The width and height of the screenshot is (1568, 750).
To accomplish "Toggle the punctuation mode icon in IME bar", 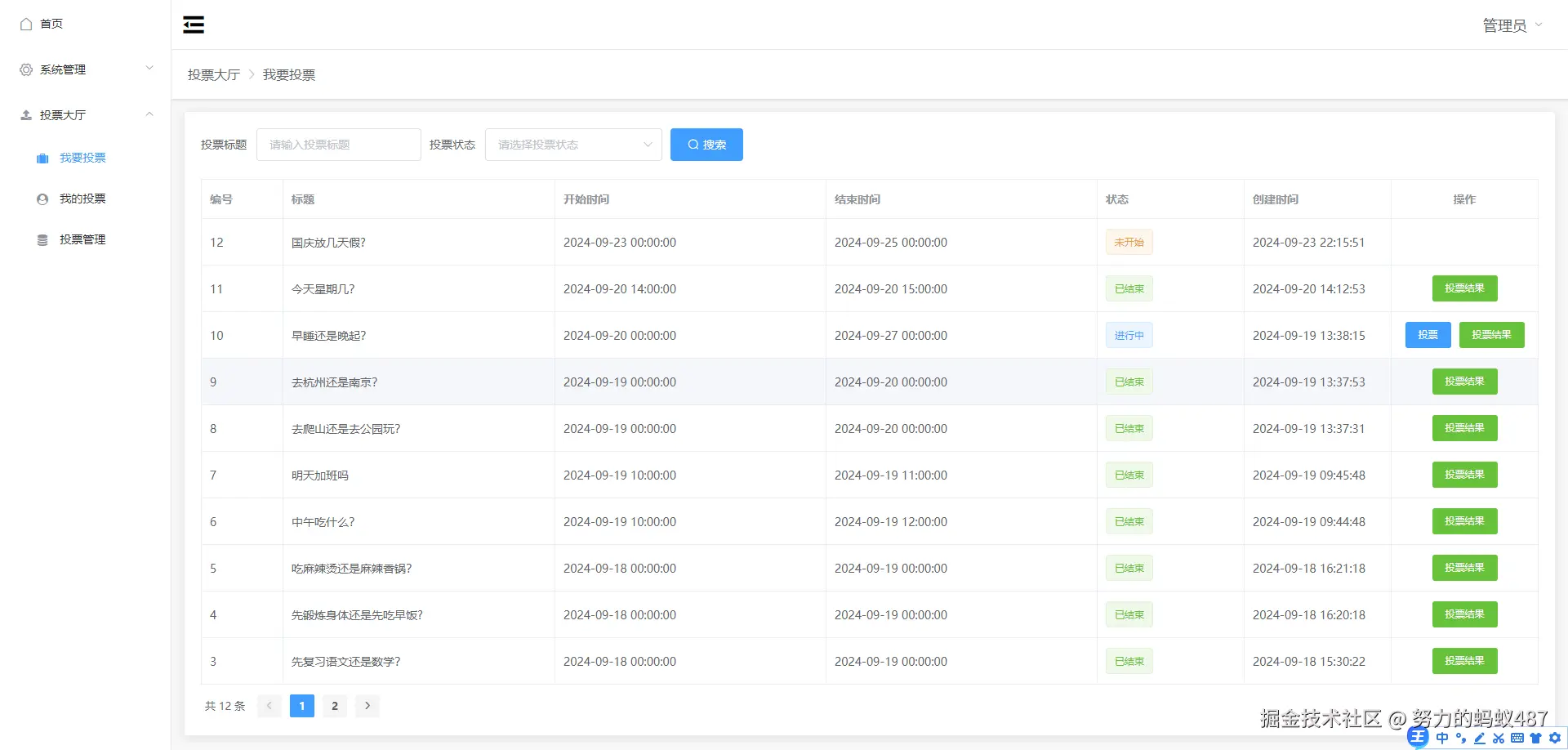I will click(x=1461, y=738).
